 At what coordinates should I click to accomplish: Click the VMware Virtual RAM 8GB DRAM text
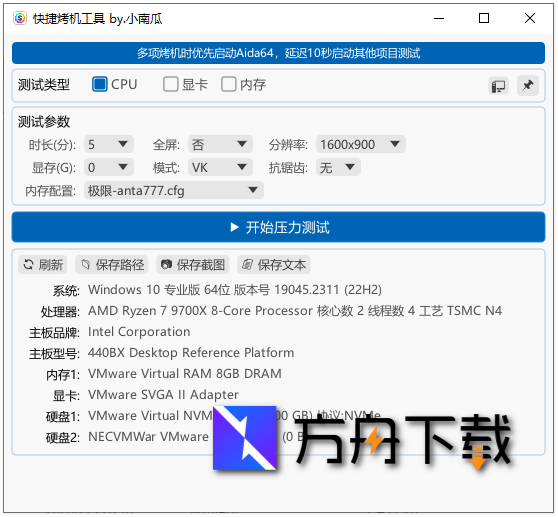pos(185,374)
